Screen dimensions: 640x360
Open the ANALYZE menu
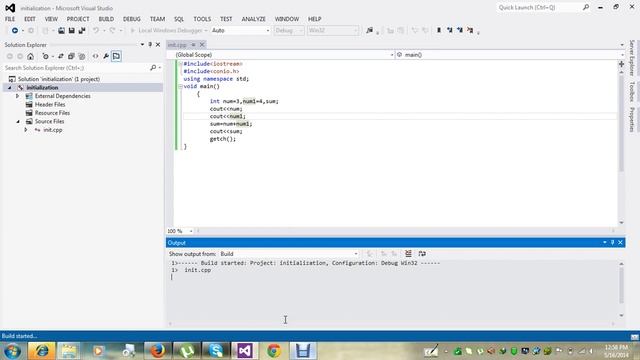pyautogui.click(x=253, y=19)
